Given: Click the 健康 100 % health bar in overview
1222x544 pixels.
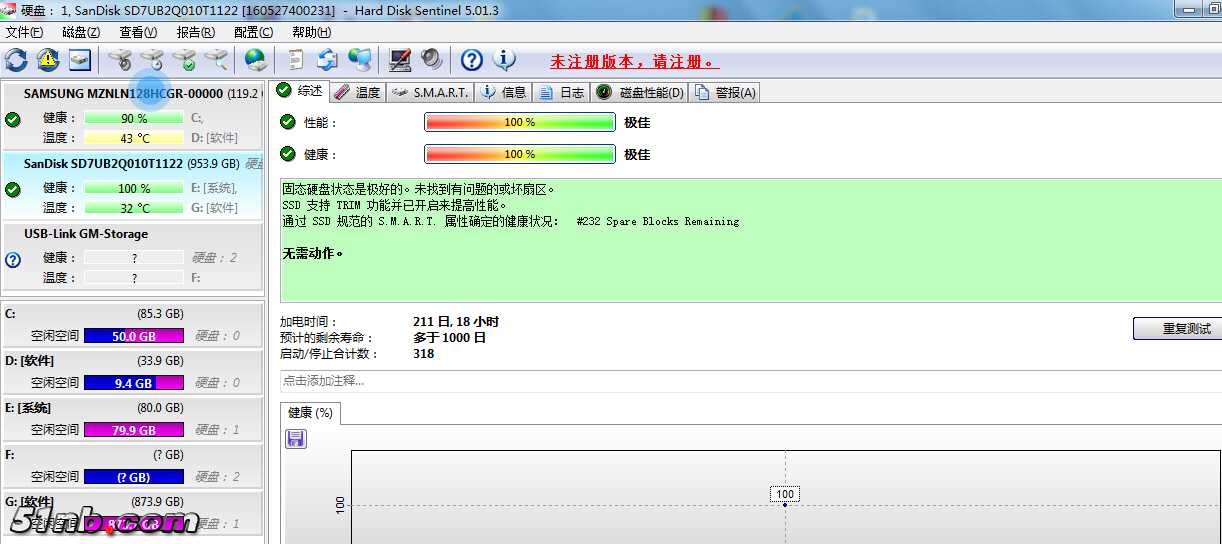Looking at the screenshot, I should coord(520,154).
